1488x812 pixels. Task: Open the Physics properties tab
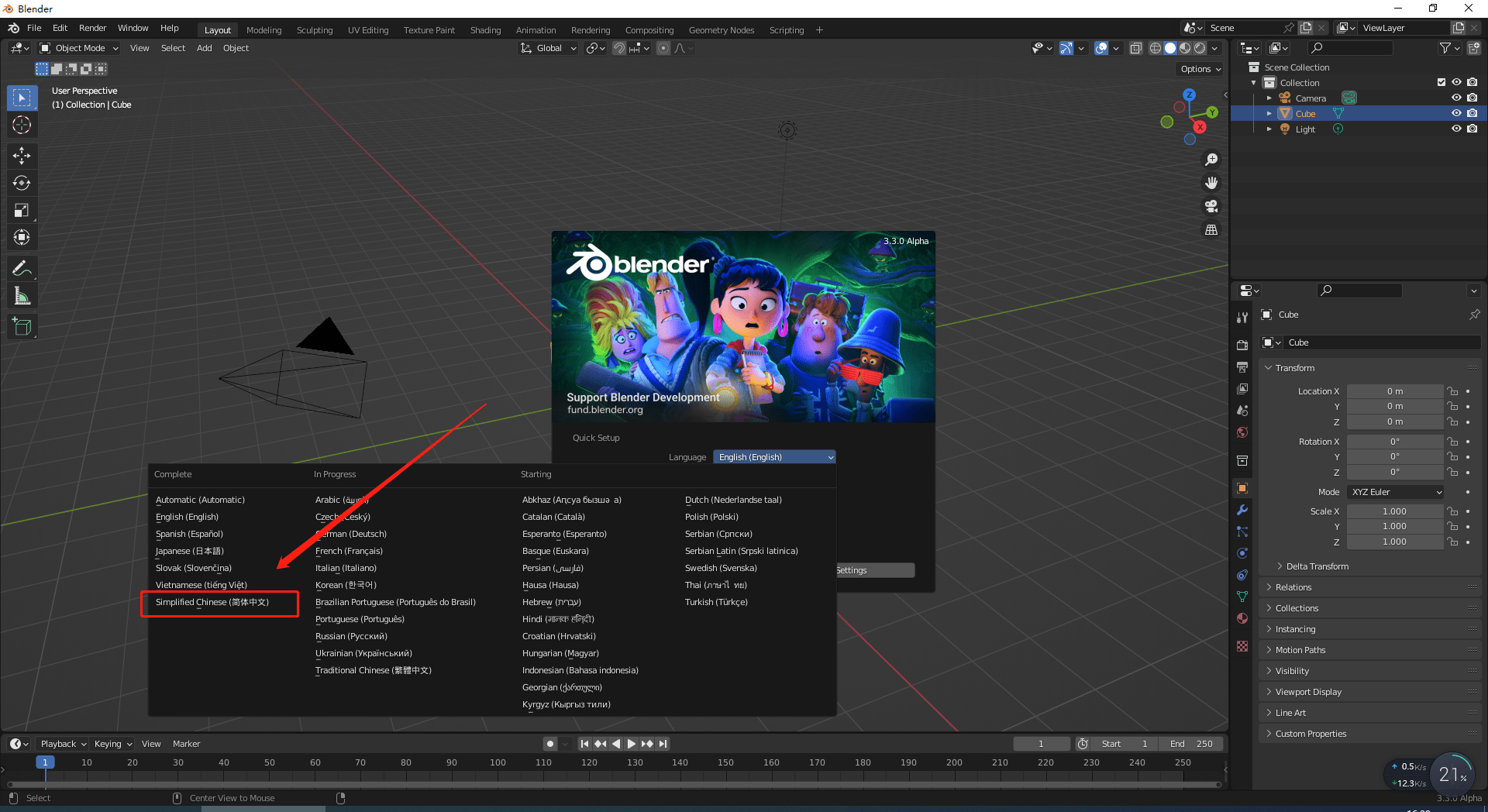1242,553
